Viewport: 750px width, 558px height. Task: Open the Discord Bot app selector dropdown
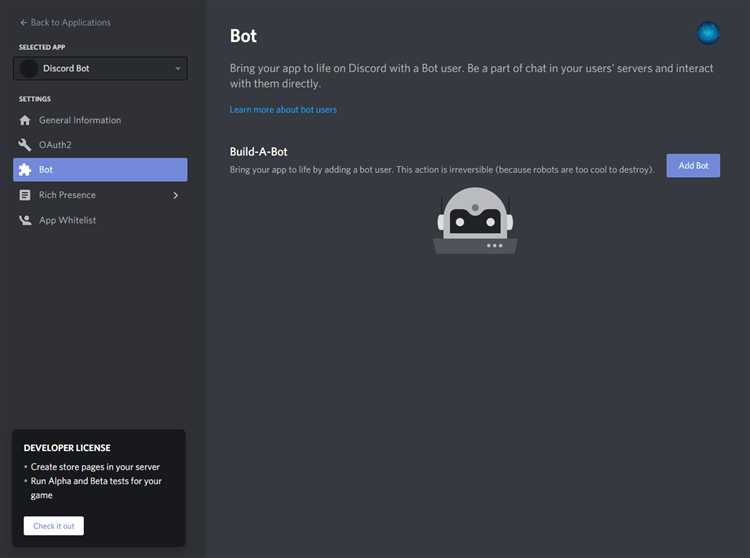100,68
